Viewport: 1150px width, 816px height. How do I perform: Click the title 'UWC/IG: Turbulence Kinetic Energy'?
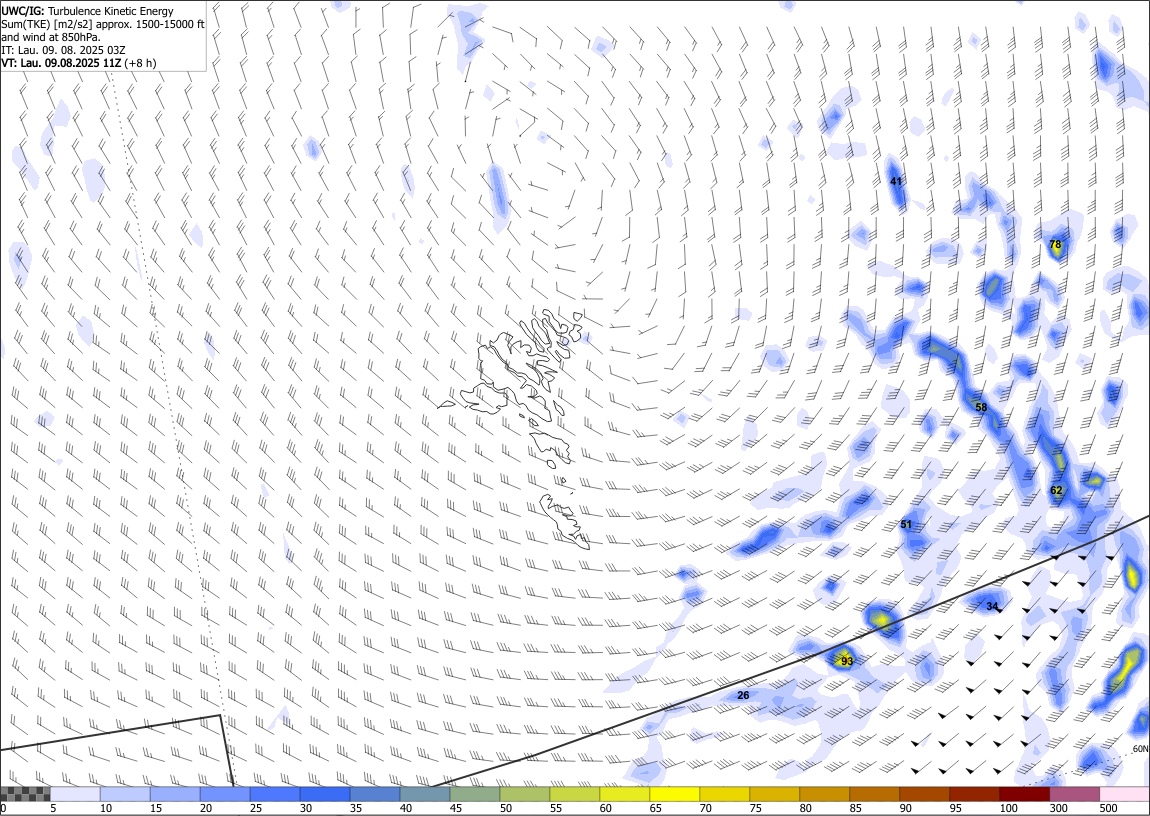87,11
